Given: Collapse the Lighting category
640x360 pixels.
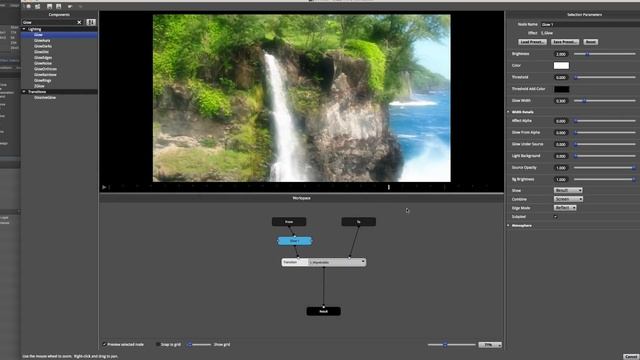Looking at the screenshot, I should point(24,29).
